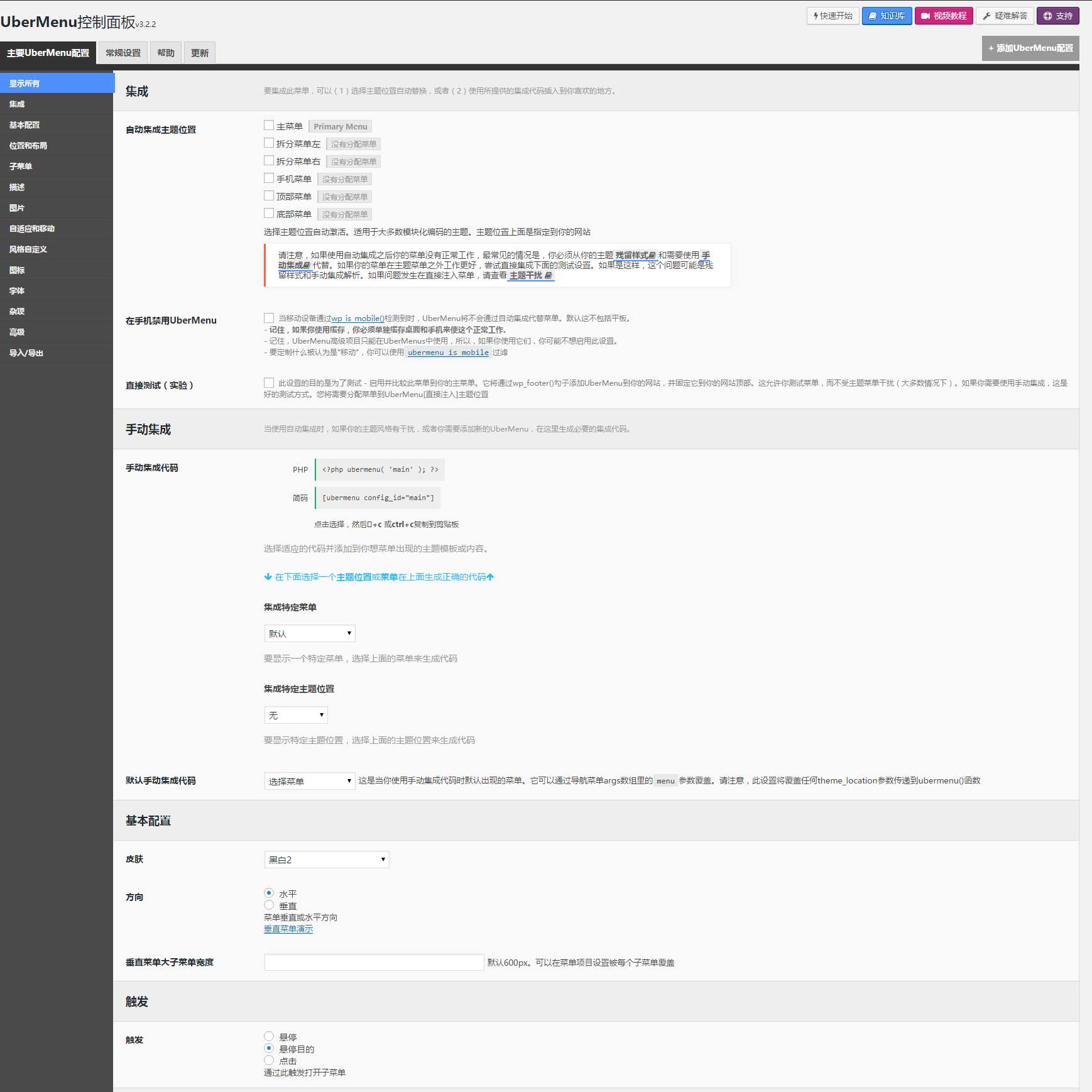Open the 快速开始 quick start button

[x=833, y=16]
